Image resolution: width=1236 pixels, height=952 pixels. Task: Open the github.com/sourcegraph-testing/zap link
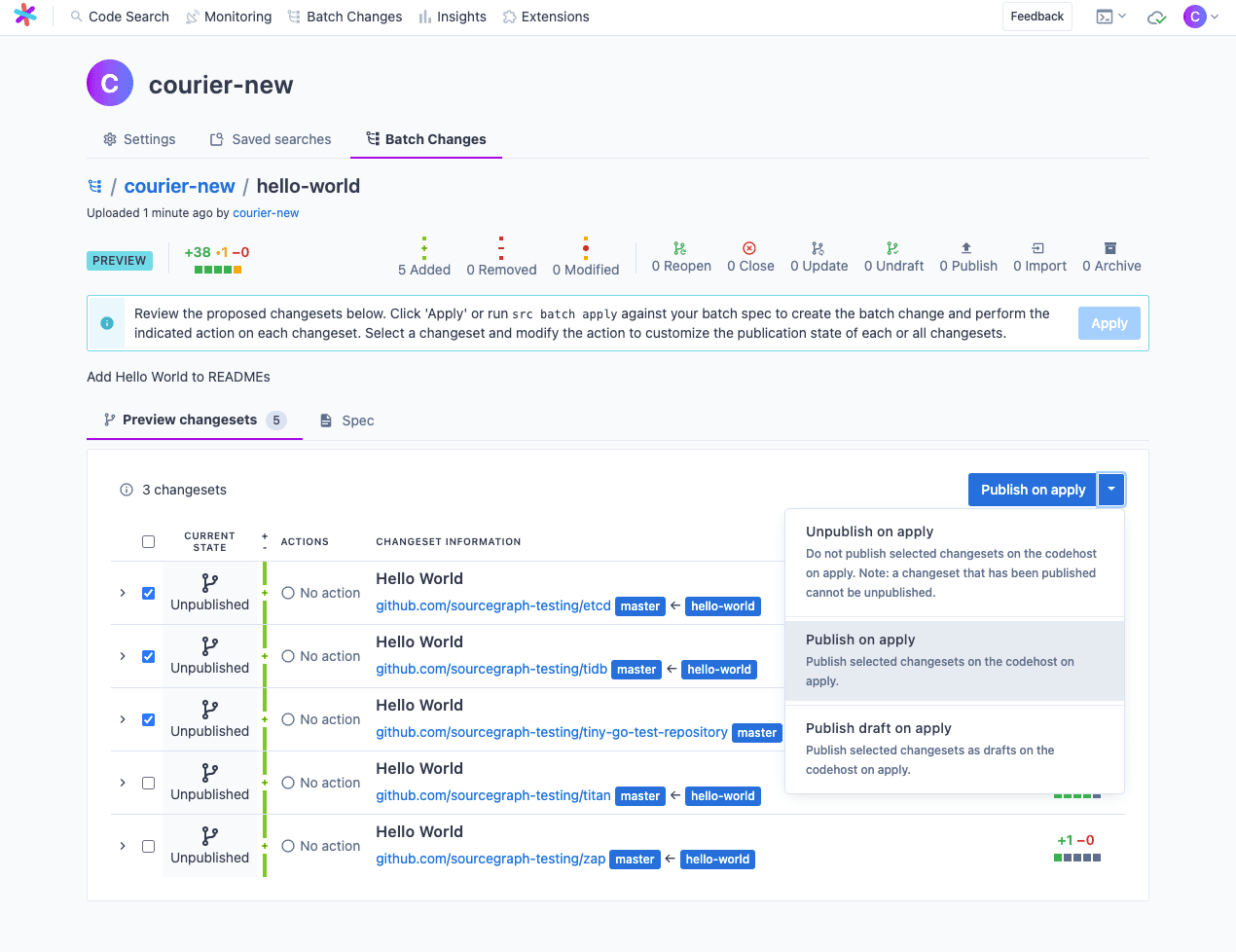[x=491, y=859]
